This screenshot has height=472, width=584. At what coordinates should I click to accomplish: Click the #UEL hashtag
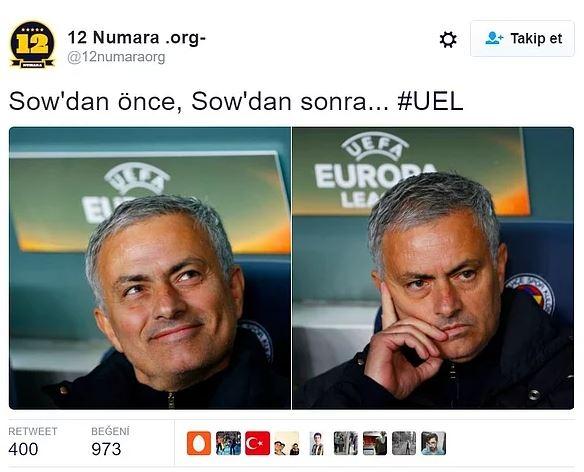(430, 101)
